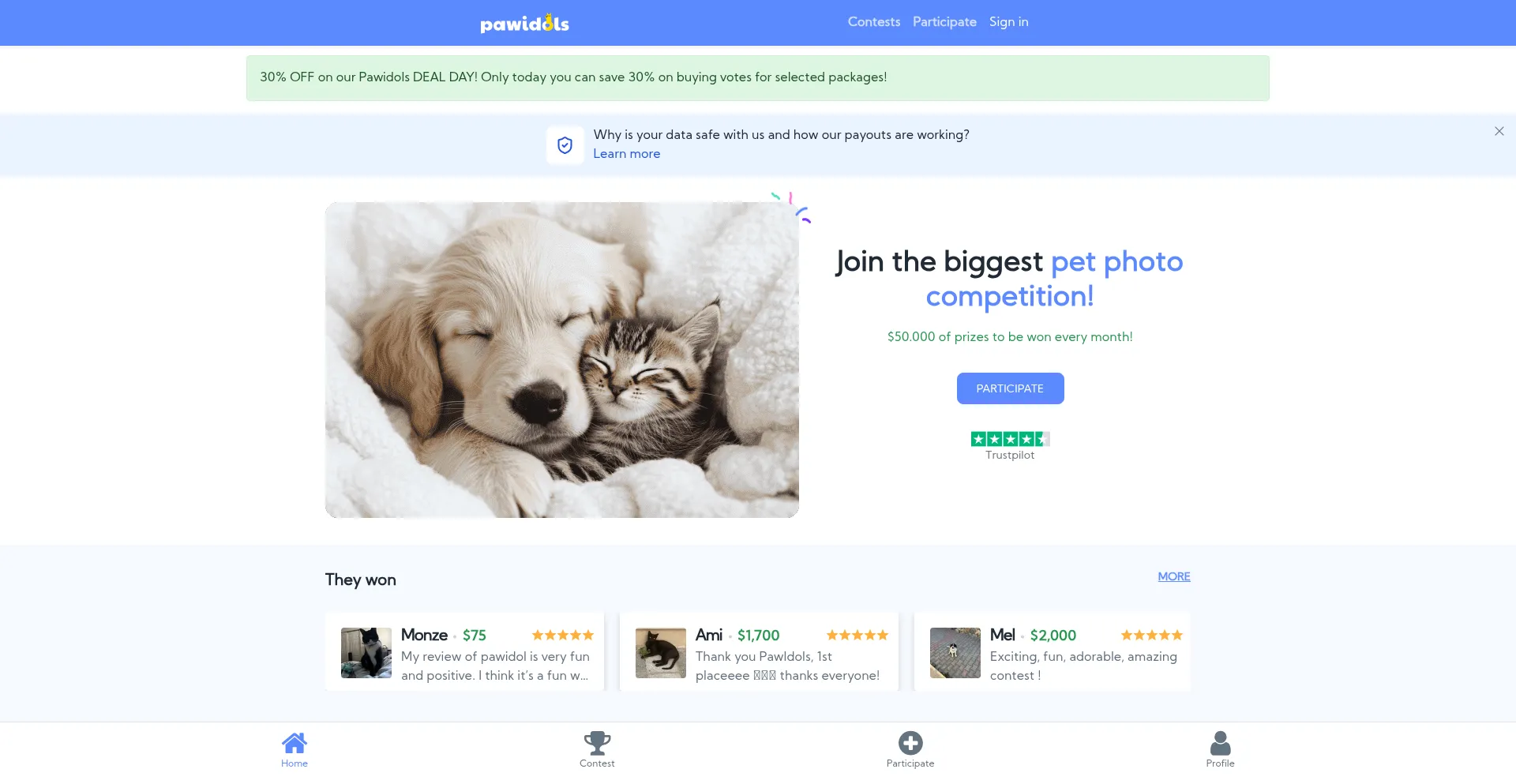
Task: Click the puppy and kitten hero image
Action: click(x=562, y=360)
